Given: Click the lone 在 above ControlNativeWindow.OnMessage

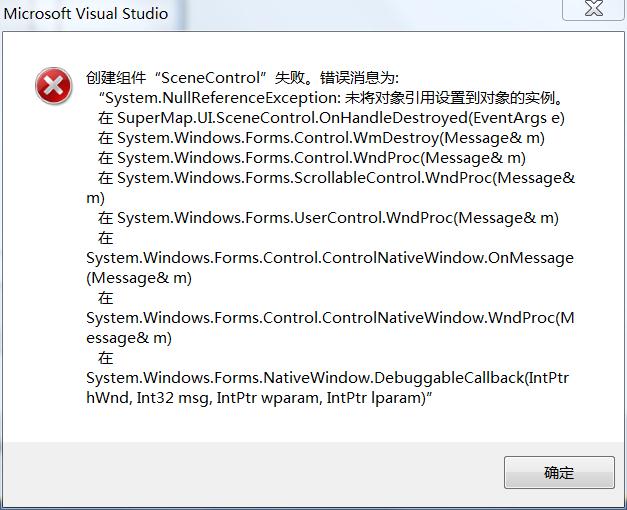Looking at the screenshot, I should point(106,238).
